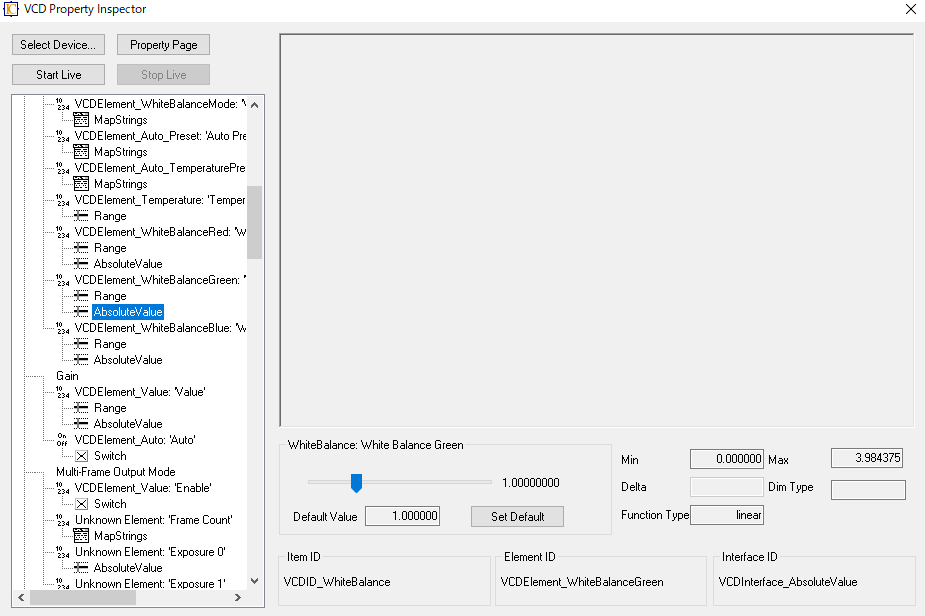Click the checkbox icon for the Multi-Frame Enable Switch

tap(81, 504)
